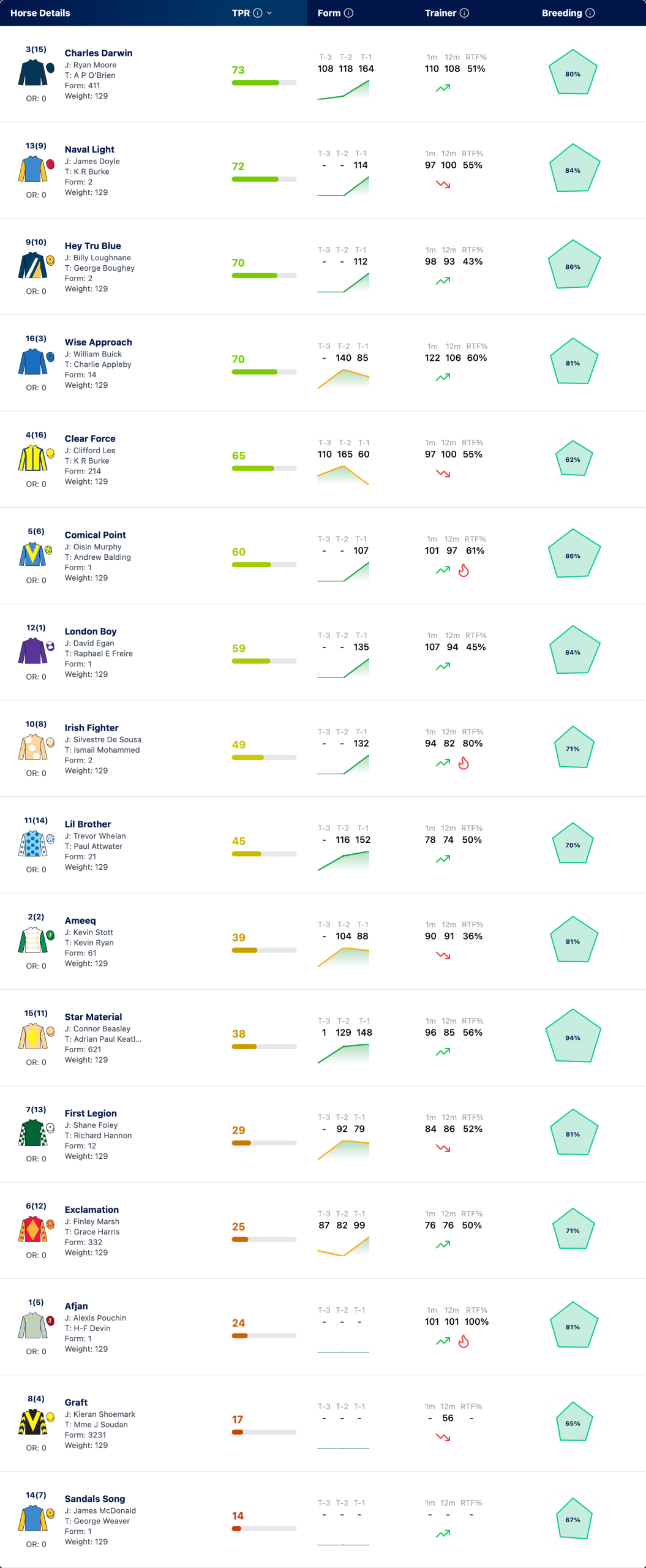The image size is (646, 1568).
Task: Click Hey Tru Blue's TPR rating bar
Action: pos(264,276)
